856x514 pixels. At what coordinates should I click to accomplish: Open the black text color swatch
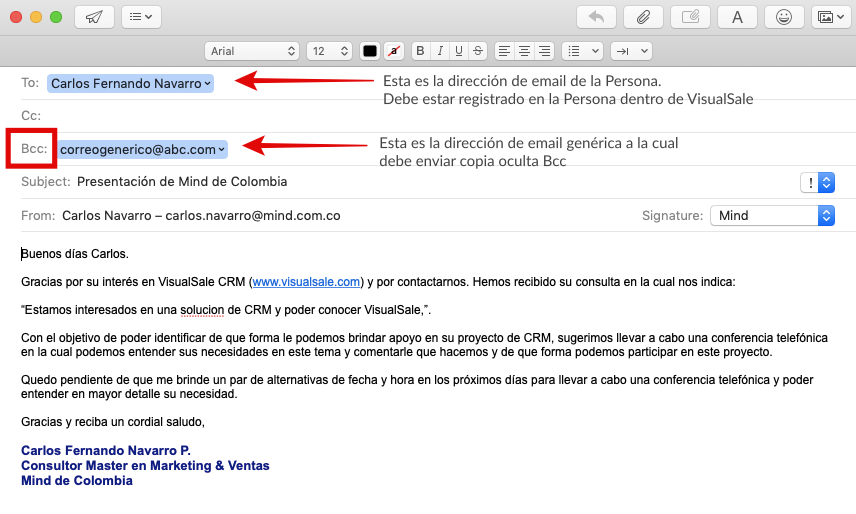pyautogui.click(x=370, y=51)
